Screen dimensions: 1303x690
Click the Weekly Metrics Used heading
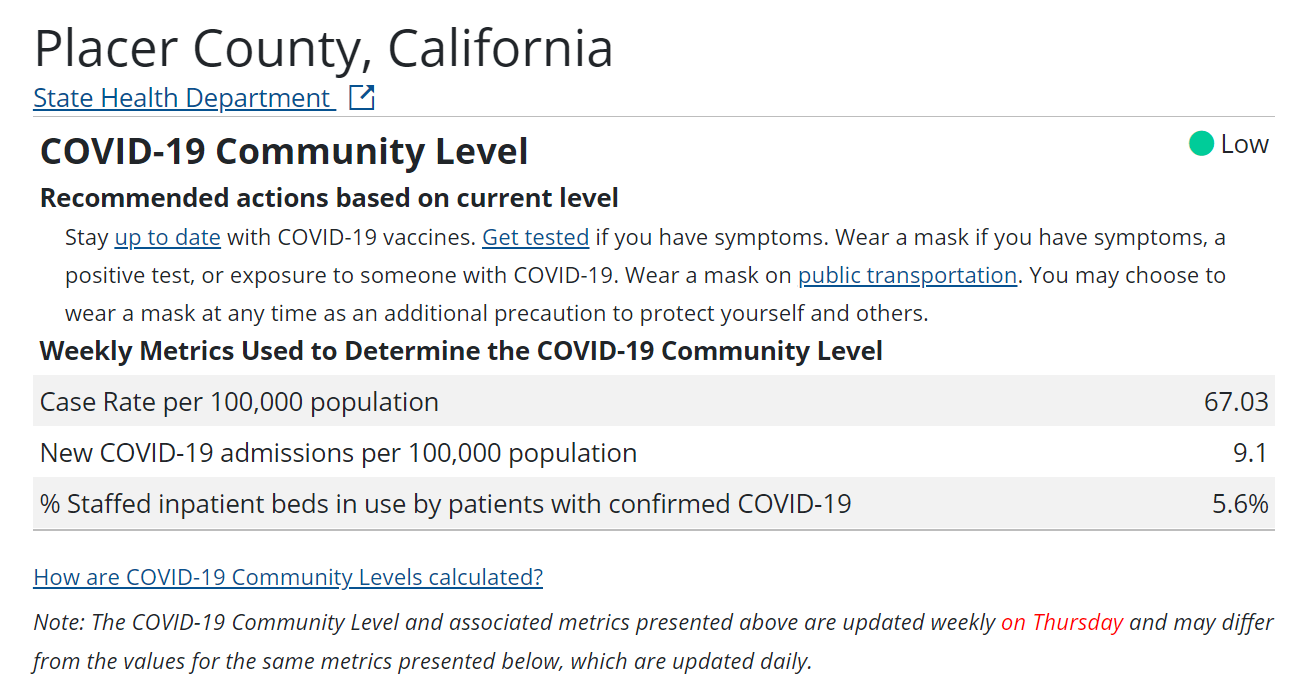[461, 351]
